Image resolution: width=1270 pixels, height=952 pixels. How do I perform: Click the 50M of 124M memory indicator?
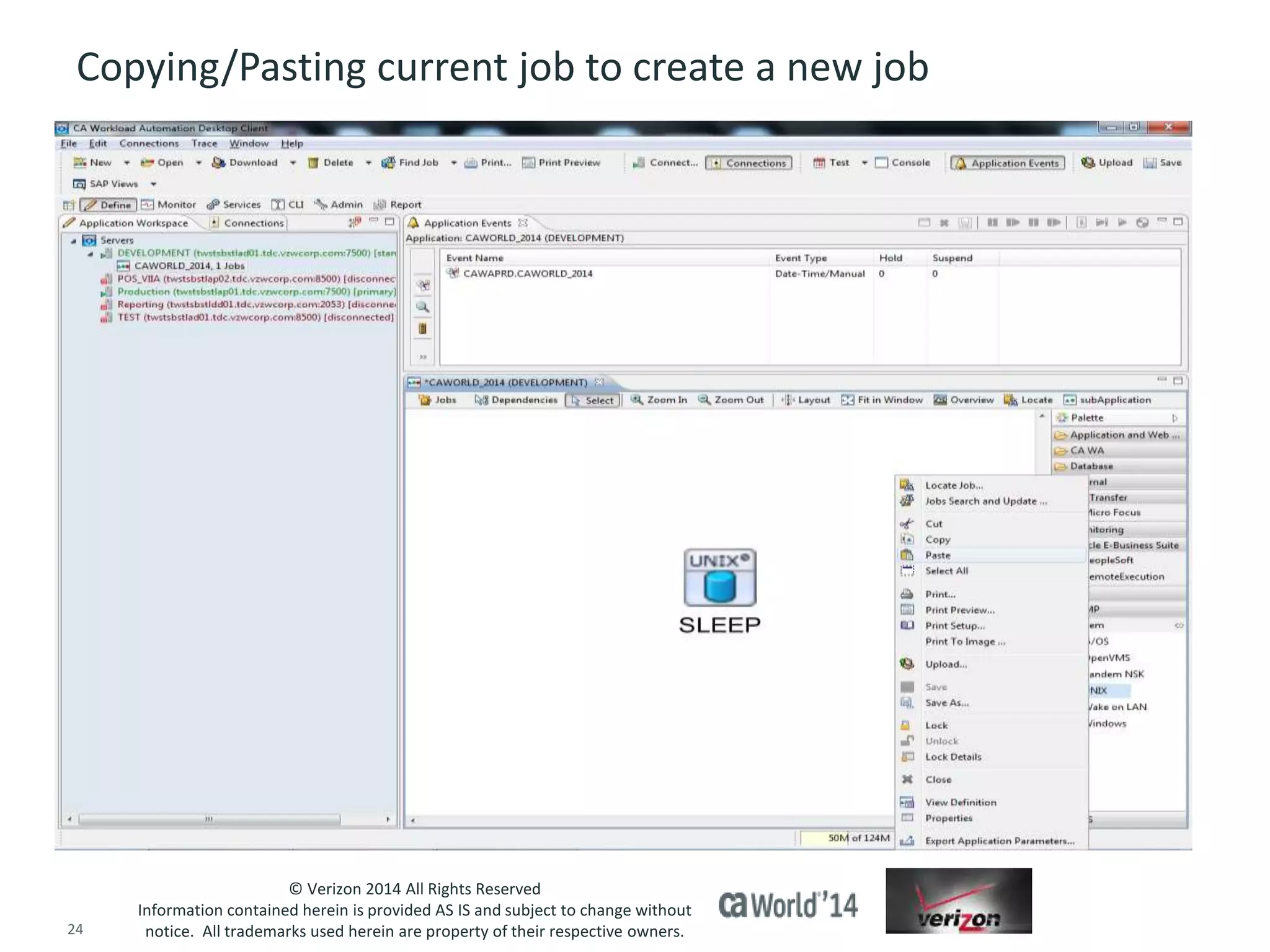pos(846,838)
